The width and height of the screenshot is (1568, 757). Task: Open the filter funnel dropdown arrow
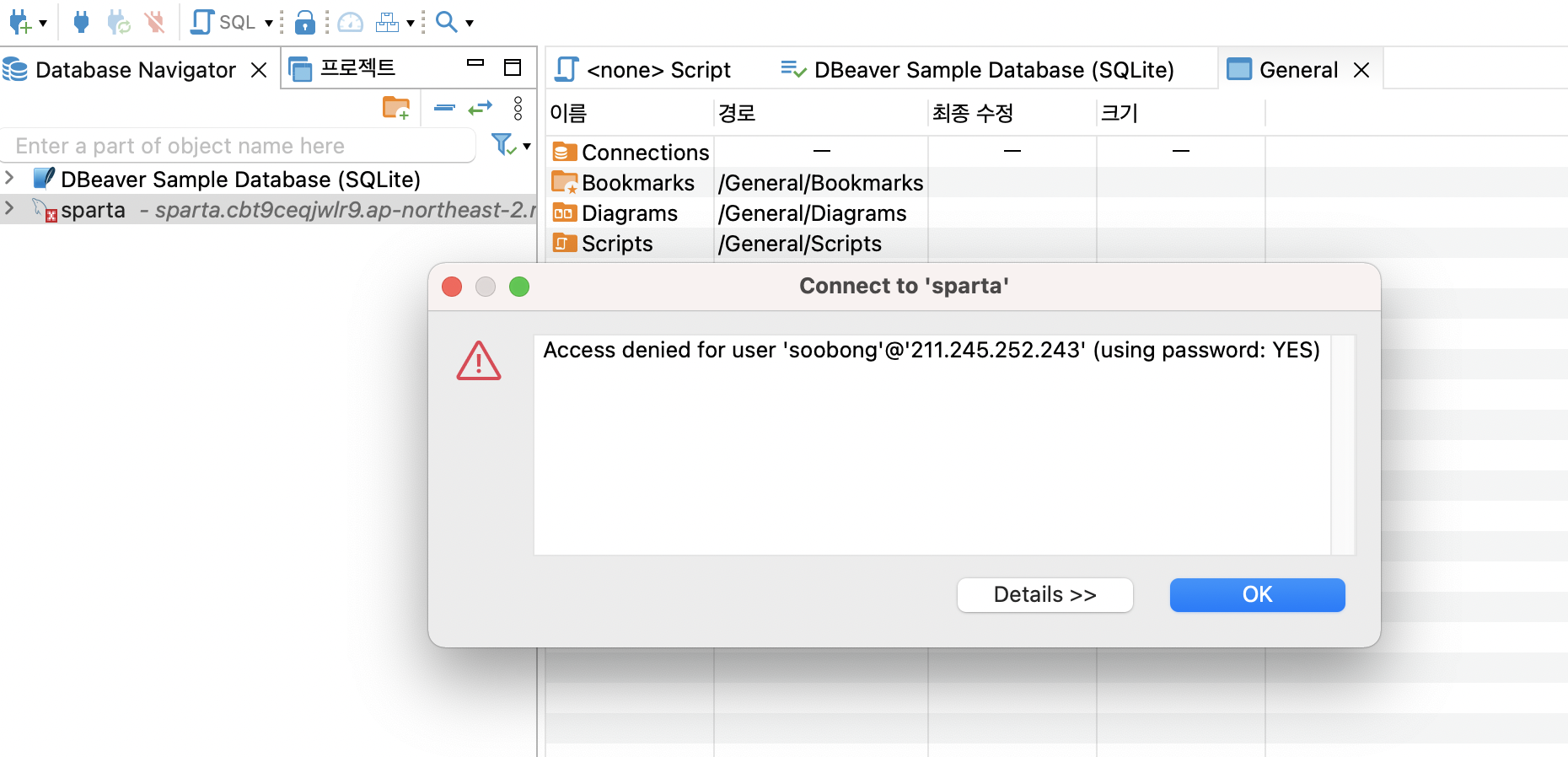click(527, 146)
